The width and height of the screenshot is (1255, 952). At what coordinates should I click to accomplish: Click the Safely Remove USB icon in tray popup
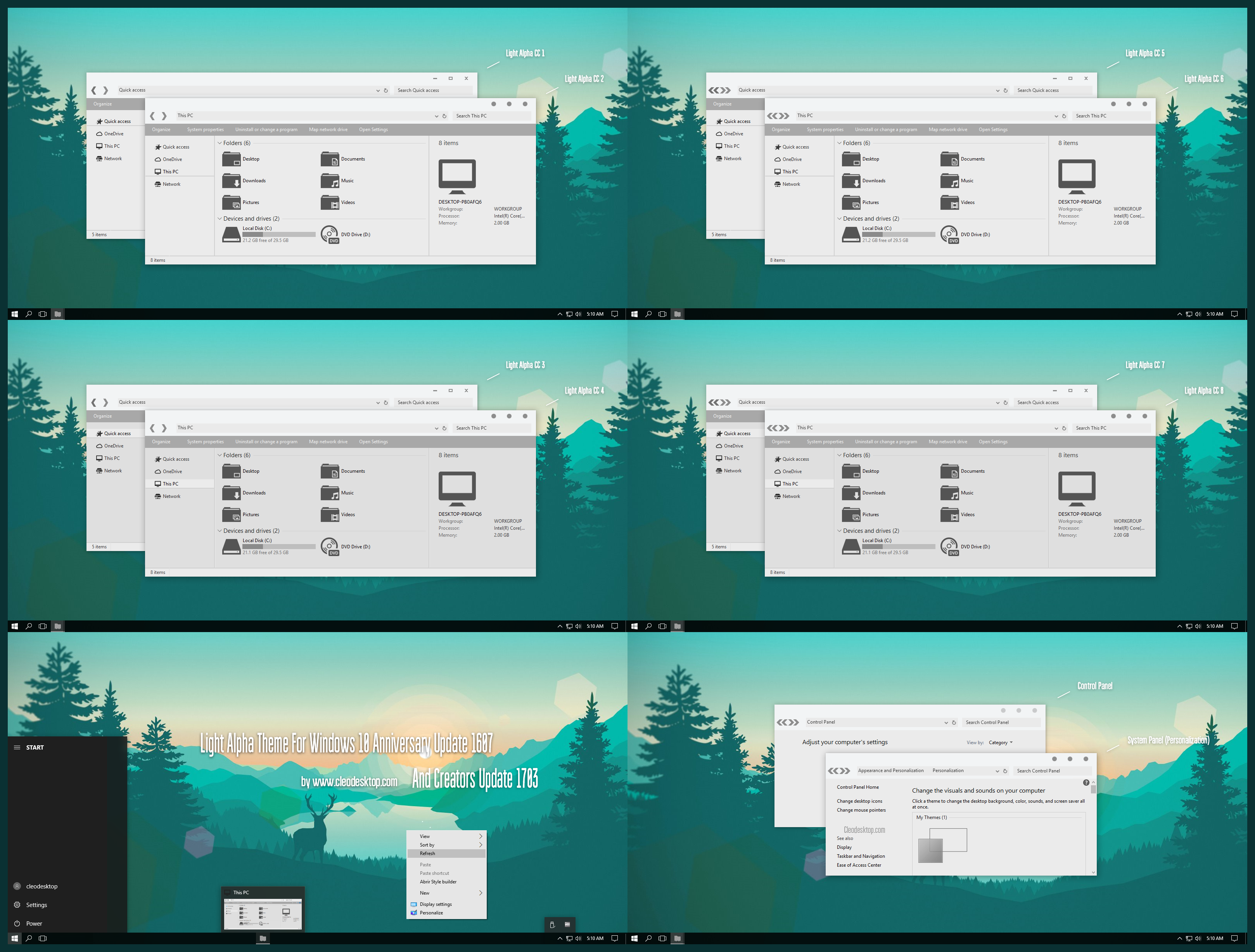[x=552, y=925]
